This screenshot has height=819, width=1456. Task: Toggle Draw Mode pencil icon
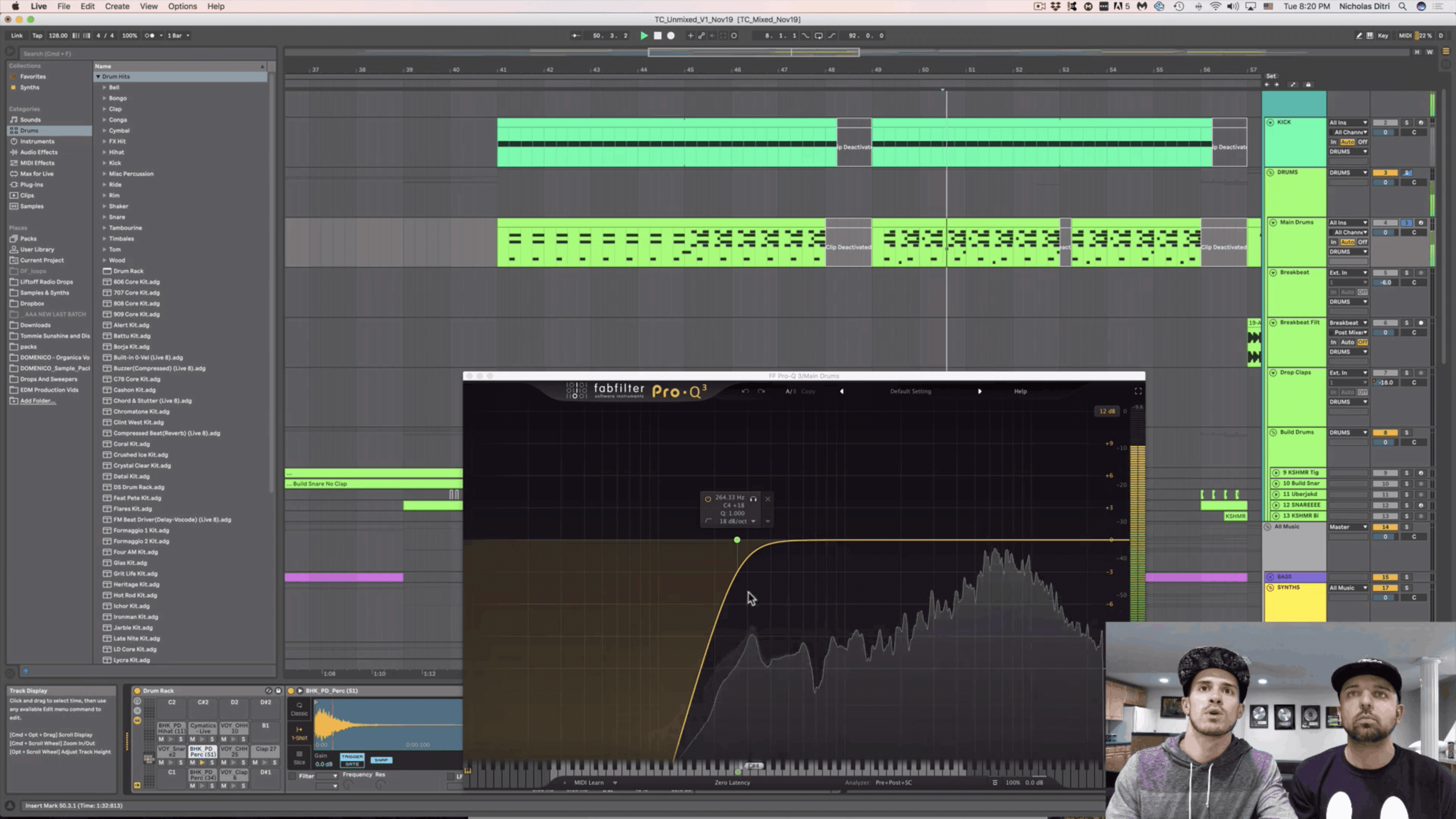(1359, 35)
